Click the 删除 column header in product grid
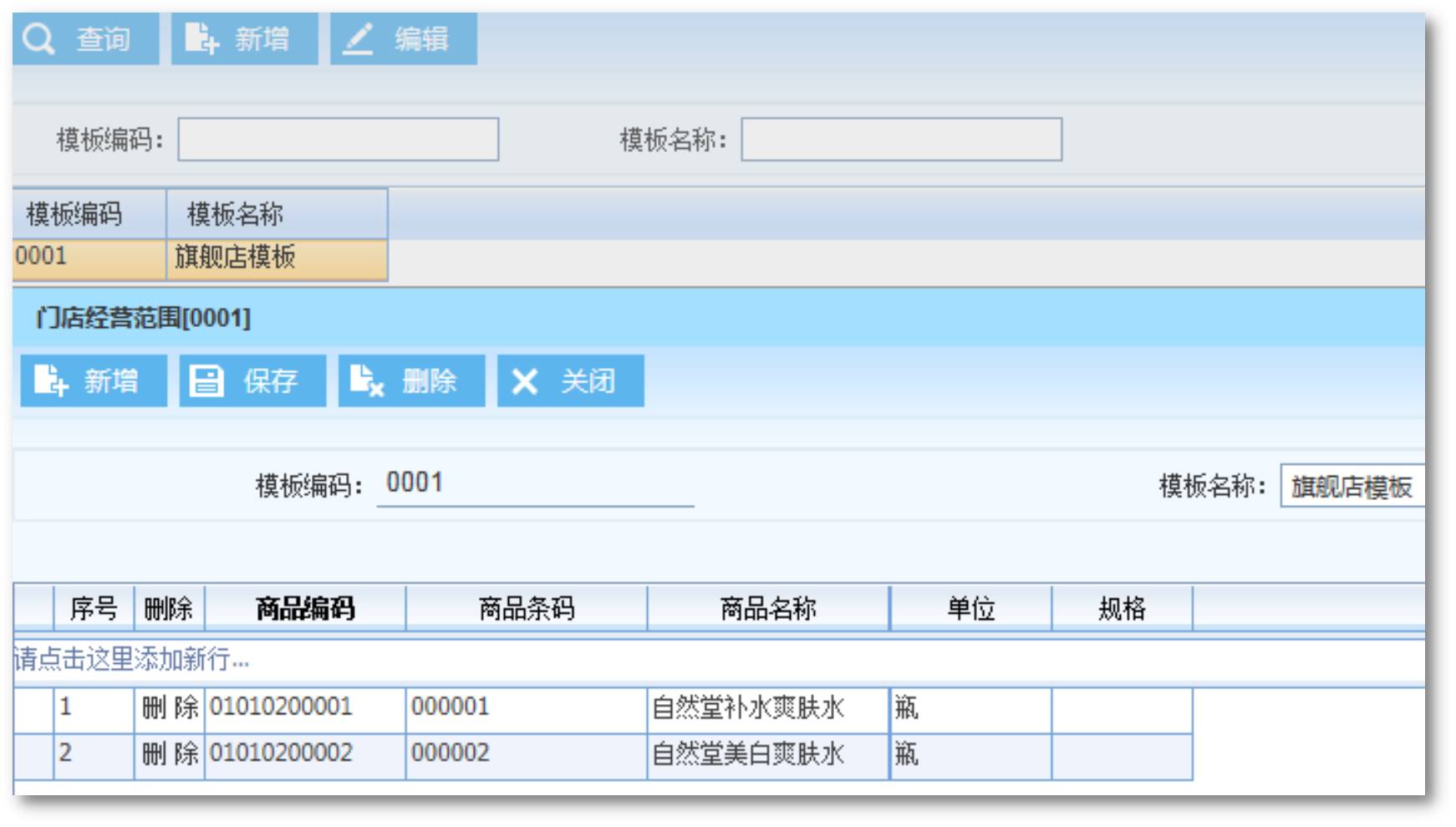The image size is (1456, 827). 169,608
